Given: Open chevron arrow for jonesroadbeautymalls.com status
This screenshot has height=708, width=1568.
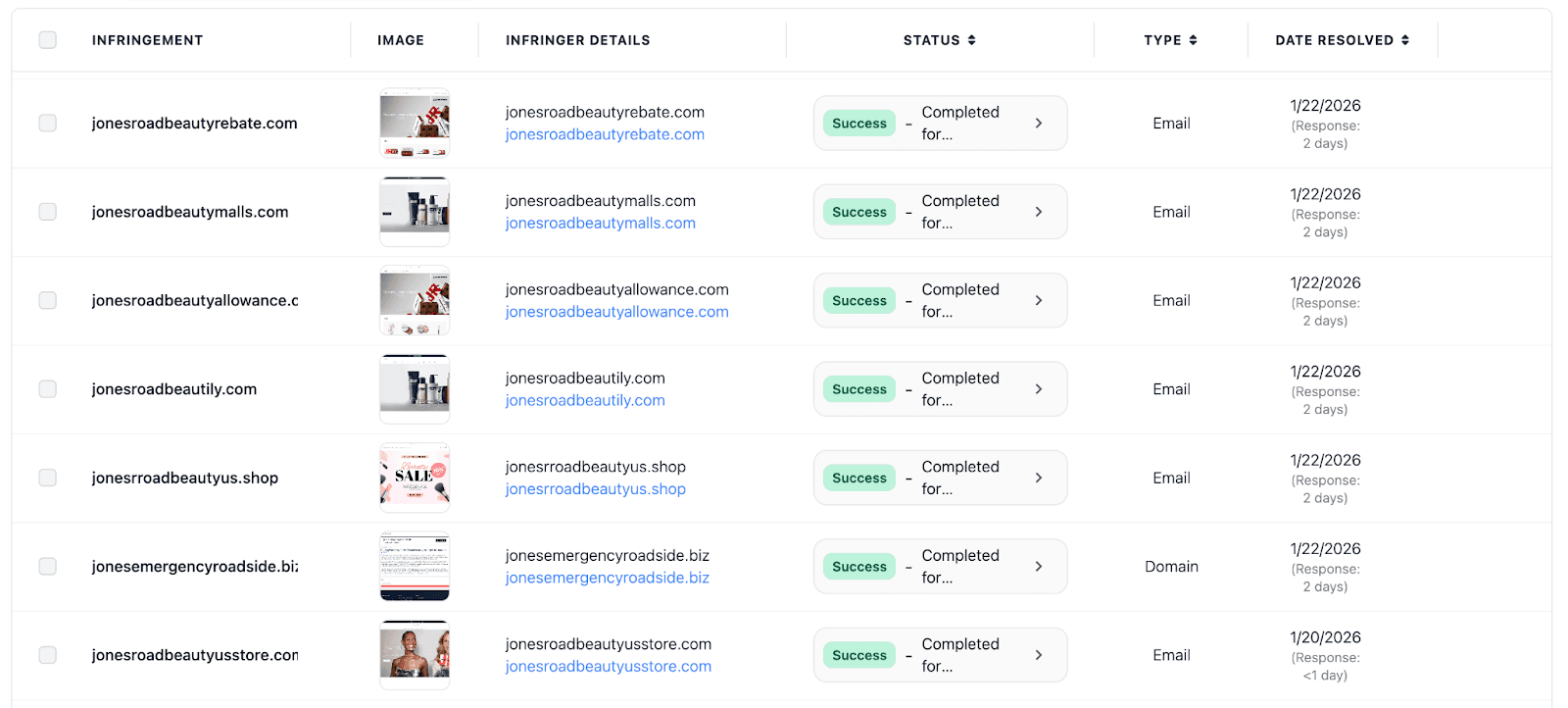Looking at the screenshot, I should point(1039,212).
